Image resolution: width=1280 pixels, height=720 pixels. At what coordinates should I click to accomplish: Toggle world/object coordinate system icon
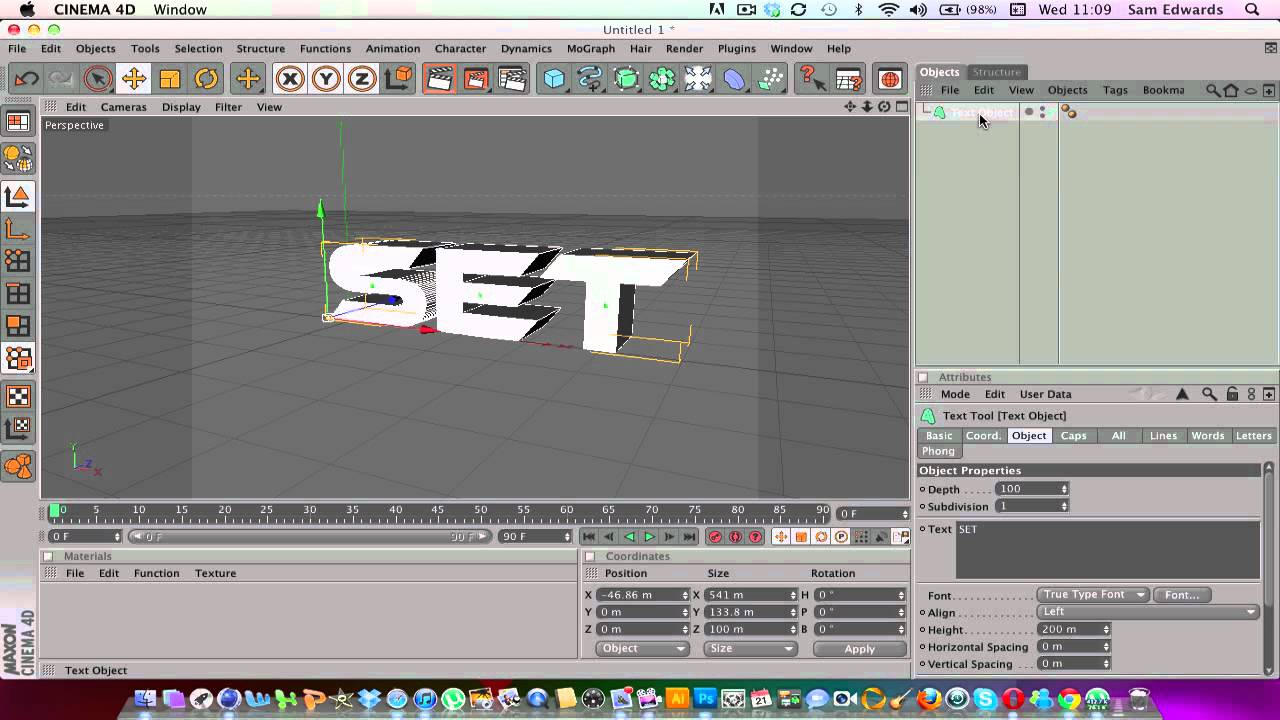[398, 78]
